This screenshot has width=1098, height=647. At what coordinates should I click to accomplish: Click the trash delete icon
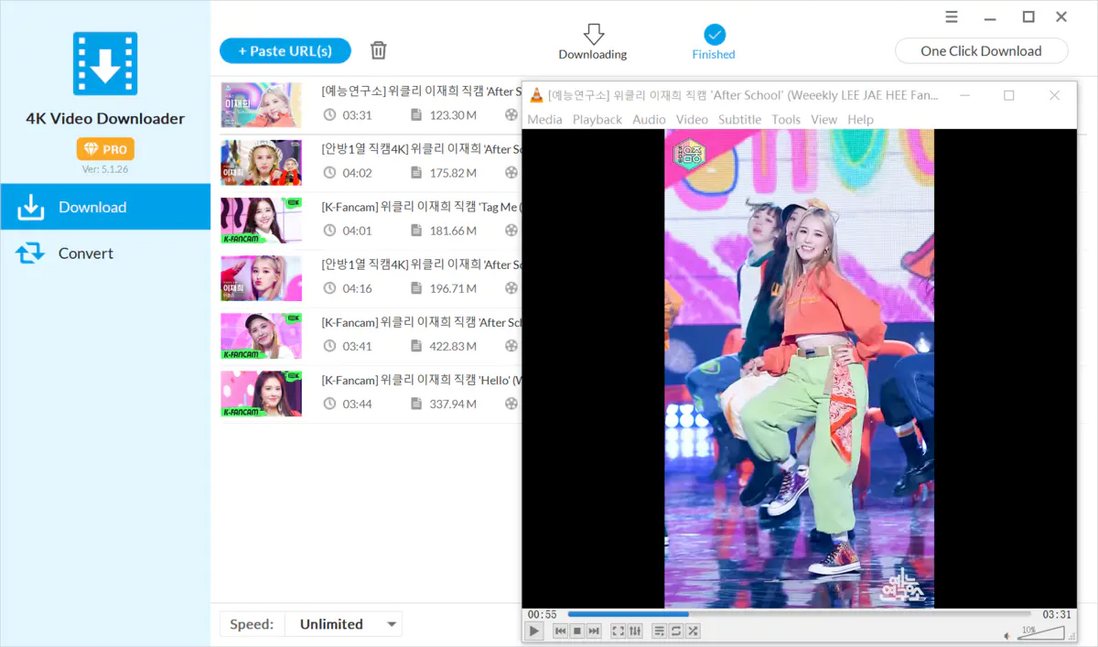(x=378, y=50)
